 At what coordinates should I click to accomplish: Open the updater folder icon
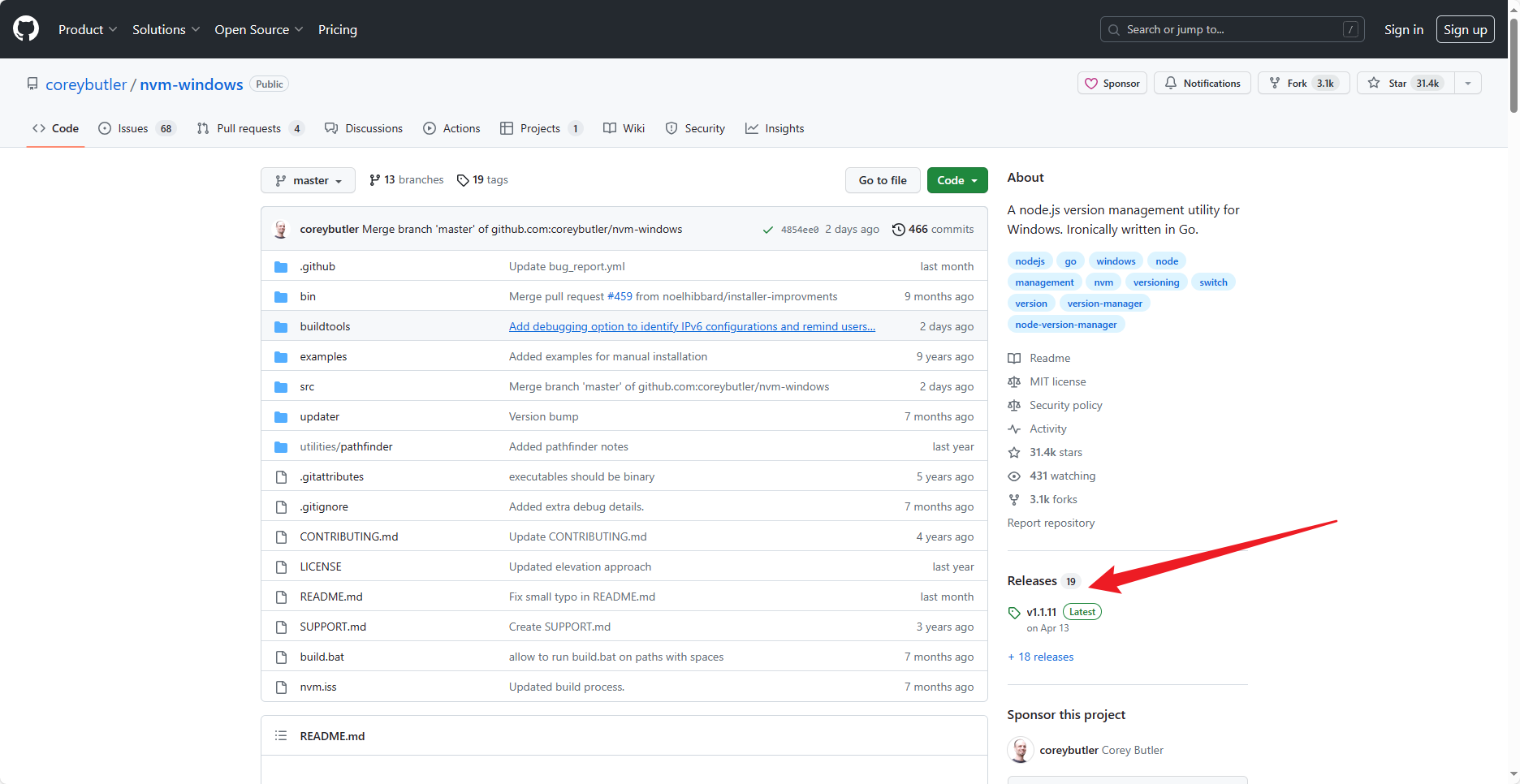click(x=281, y=417)
